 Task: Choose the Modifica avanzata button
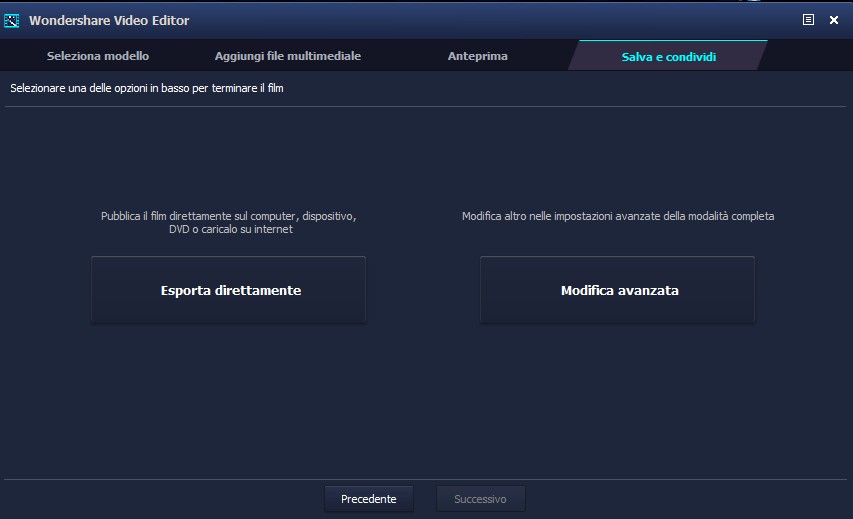click(617, 290)
